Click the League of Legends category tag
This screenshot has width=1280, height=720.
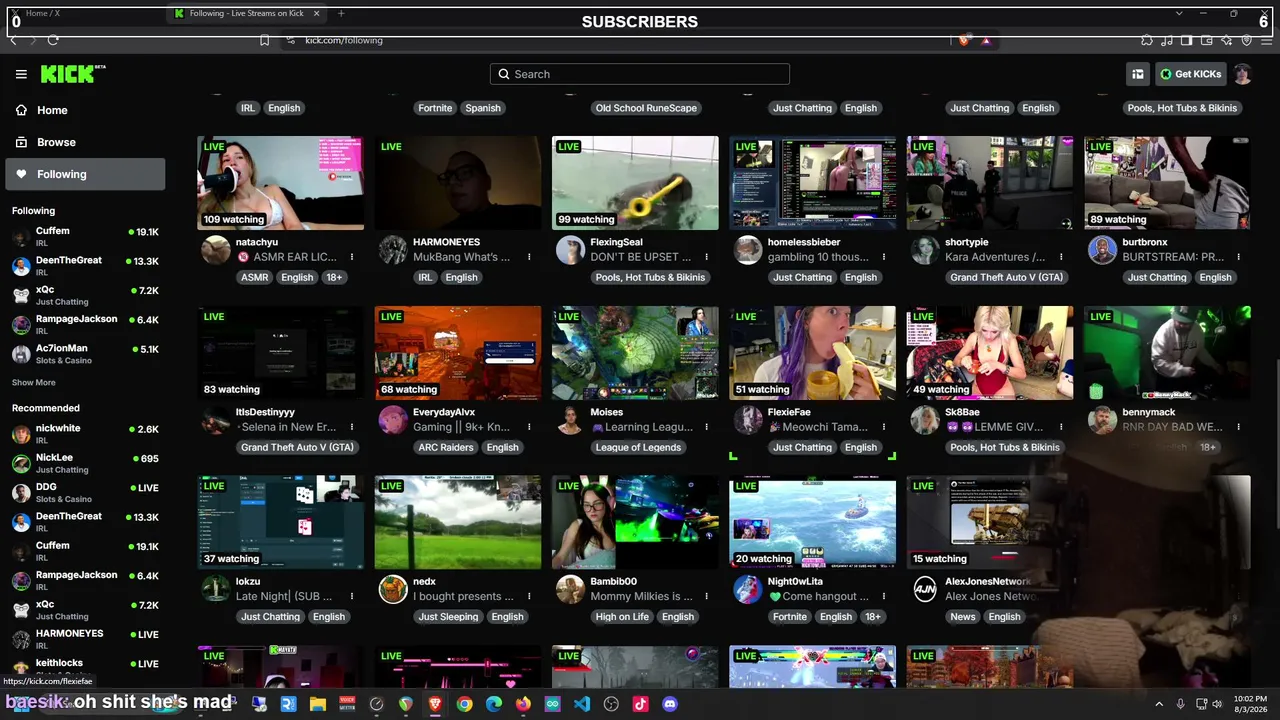pyautogui.click(x=638, y=447)
